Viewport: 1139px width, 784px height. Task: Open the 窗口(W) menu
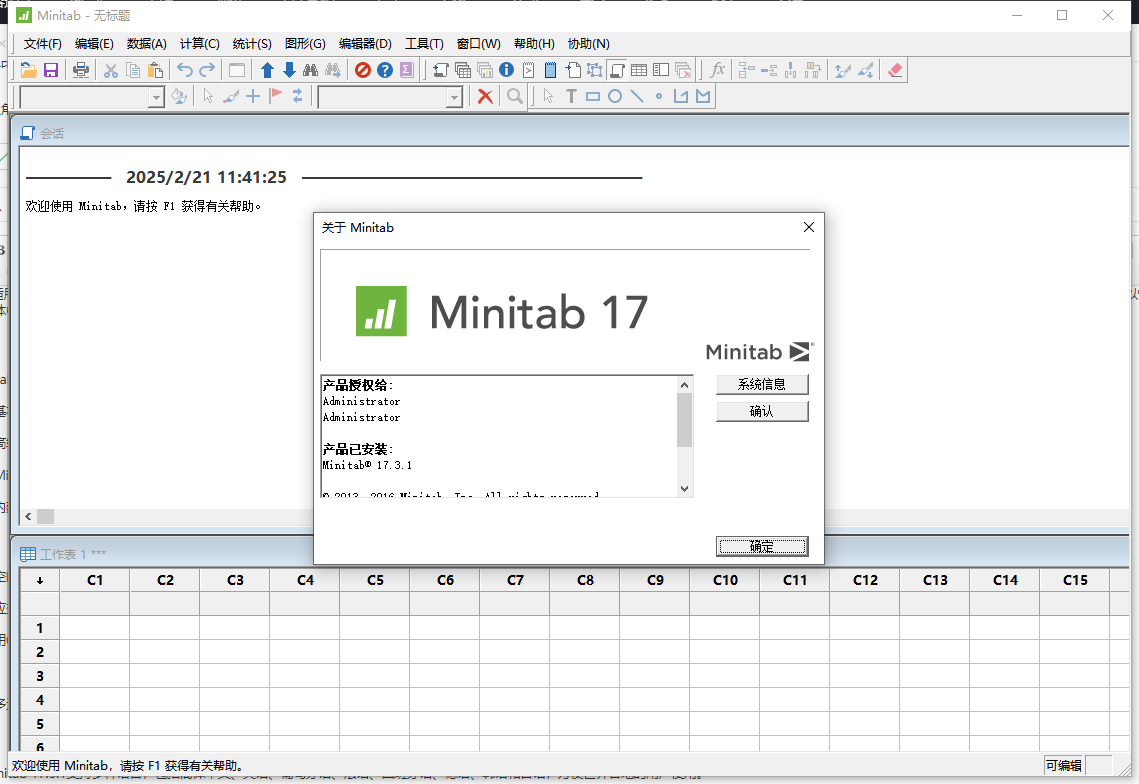[479, 44]
